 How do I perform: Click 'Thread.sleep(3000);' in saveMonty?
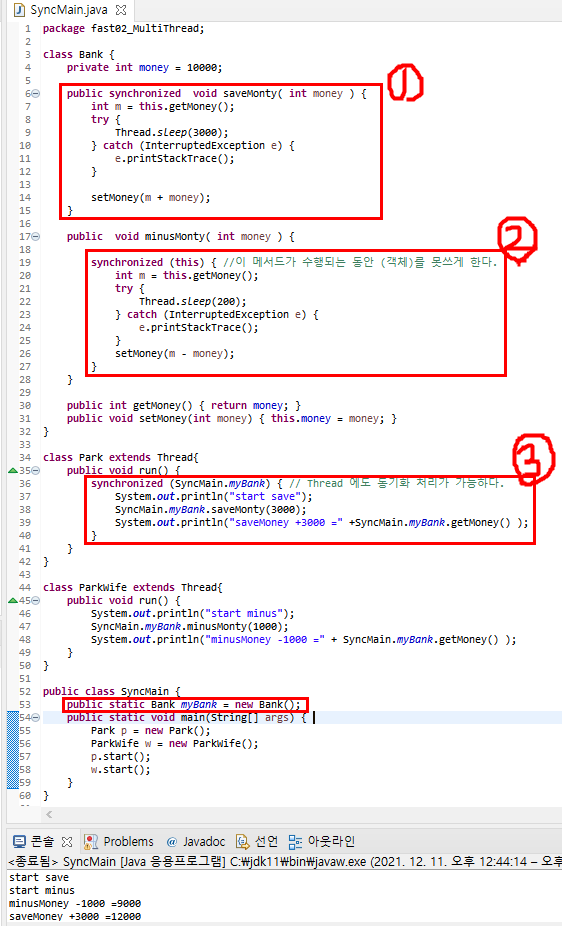171,132
